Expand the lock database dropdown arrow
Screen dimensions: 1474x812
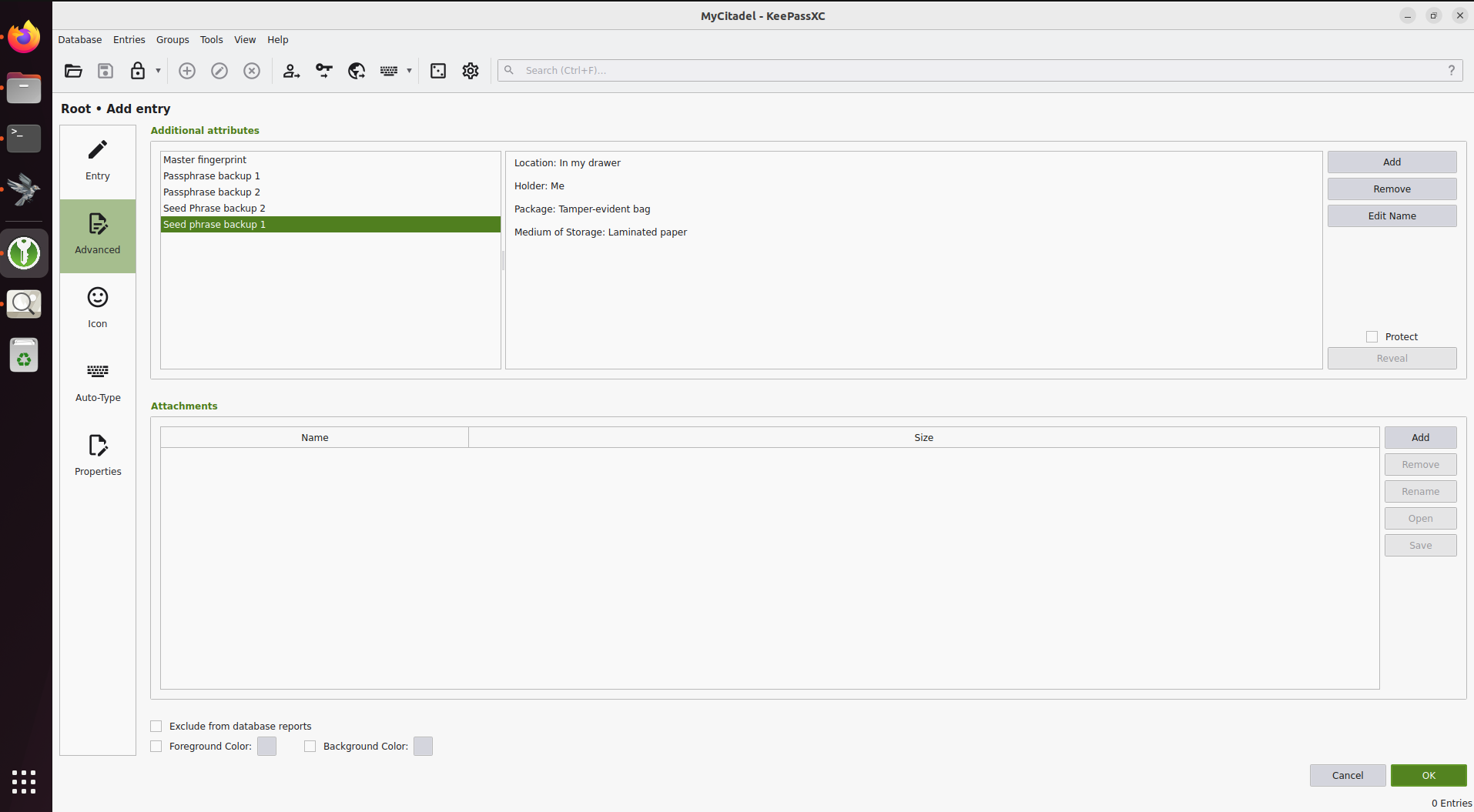click(158, 71)
